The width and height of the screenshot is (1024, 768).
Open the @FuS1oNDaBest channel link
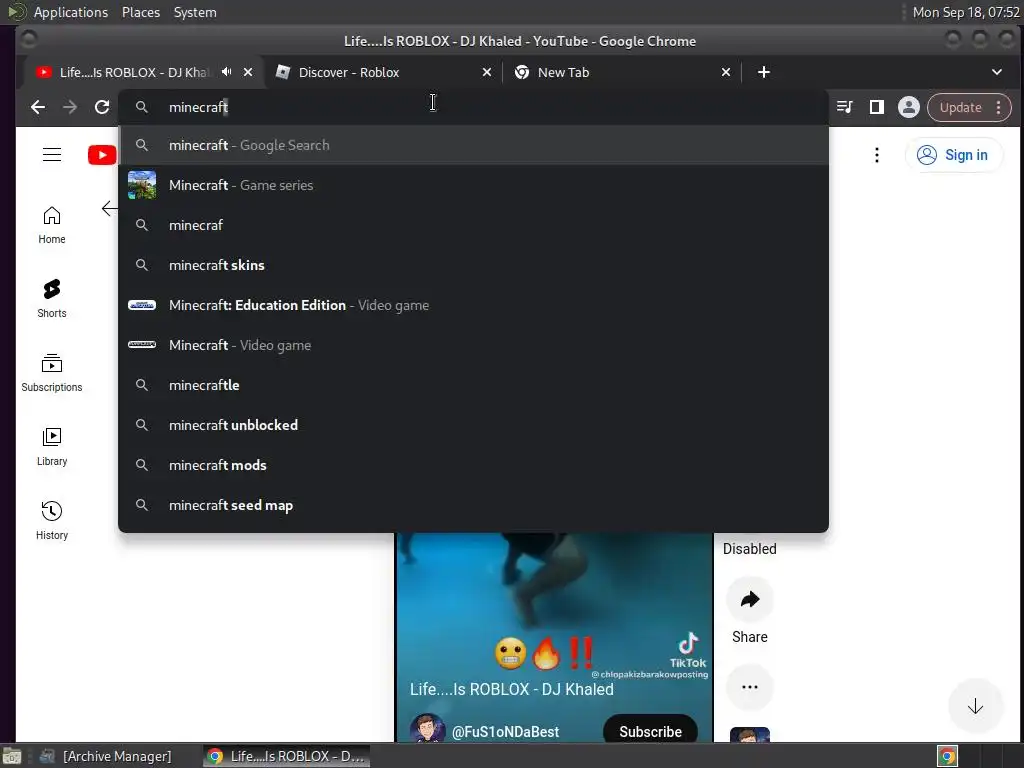(505, 732)
